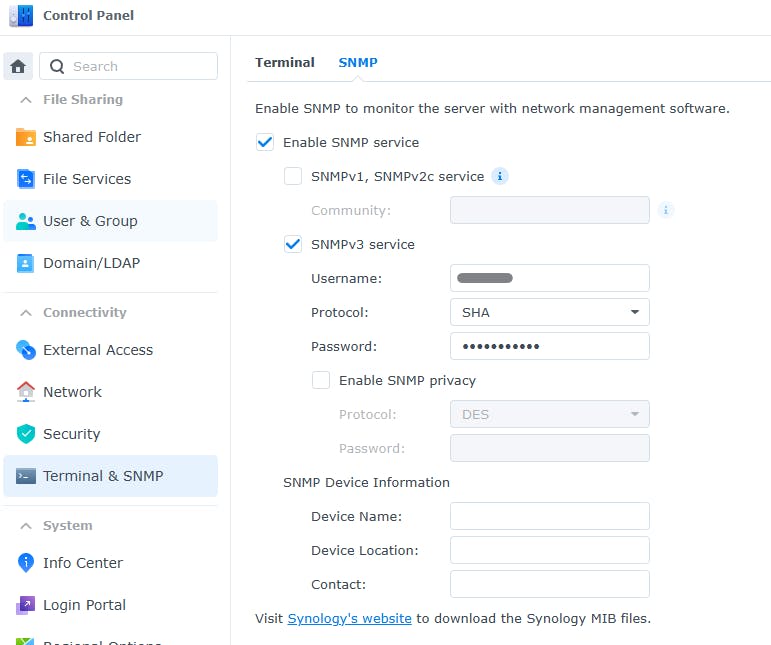The width and height of the screenshot is (771, 645).
Task: Switch to the Terminal tab
Action: pyautogui.click(x=285, y=62)
